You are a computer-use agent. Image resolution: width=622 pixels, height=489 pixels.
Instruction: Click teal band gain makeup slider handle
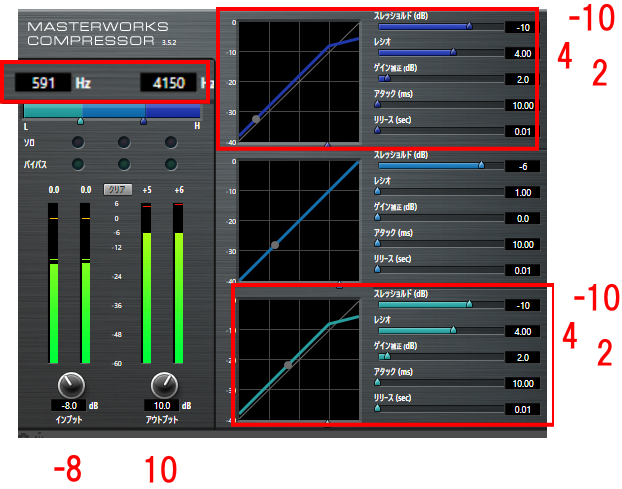pos(387,356)
